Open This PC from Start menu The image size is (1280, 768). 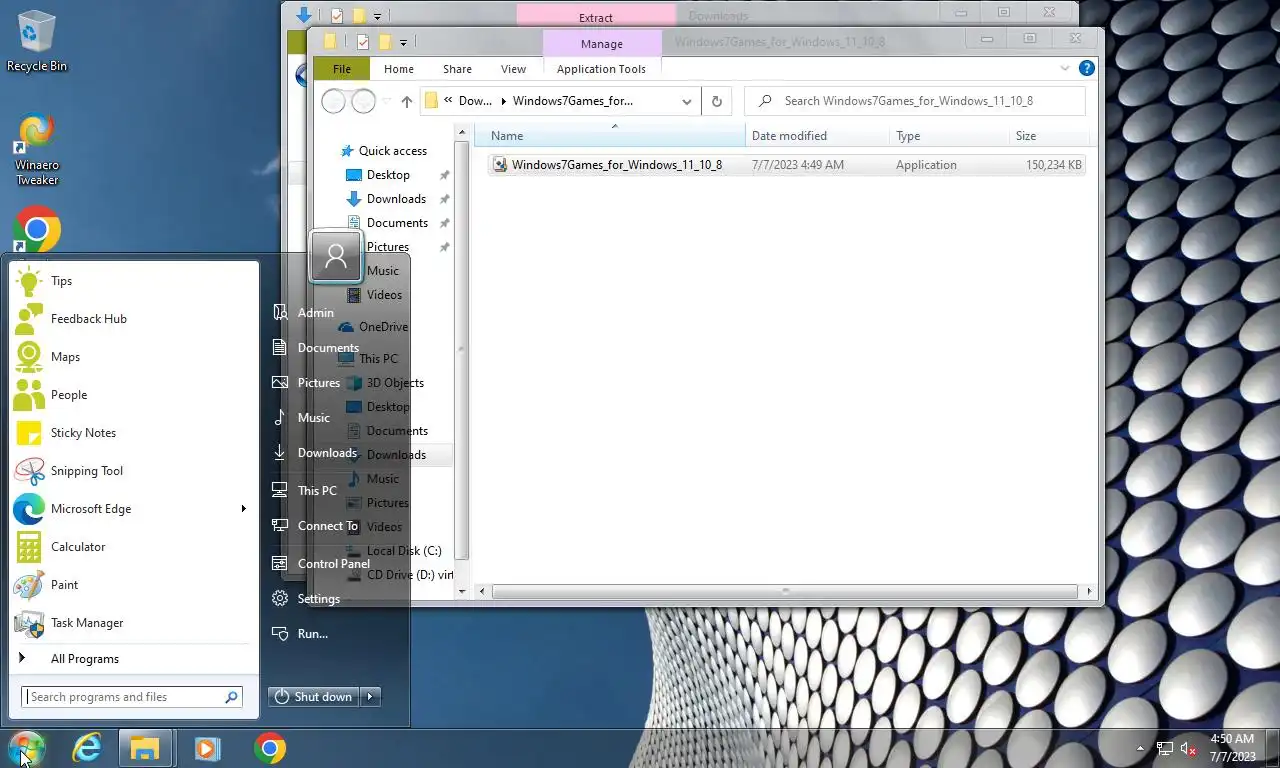click(x=304, y=491)
